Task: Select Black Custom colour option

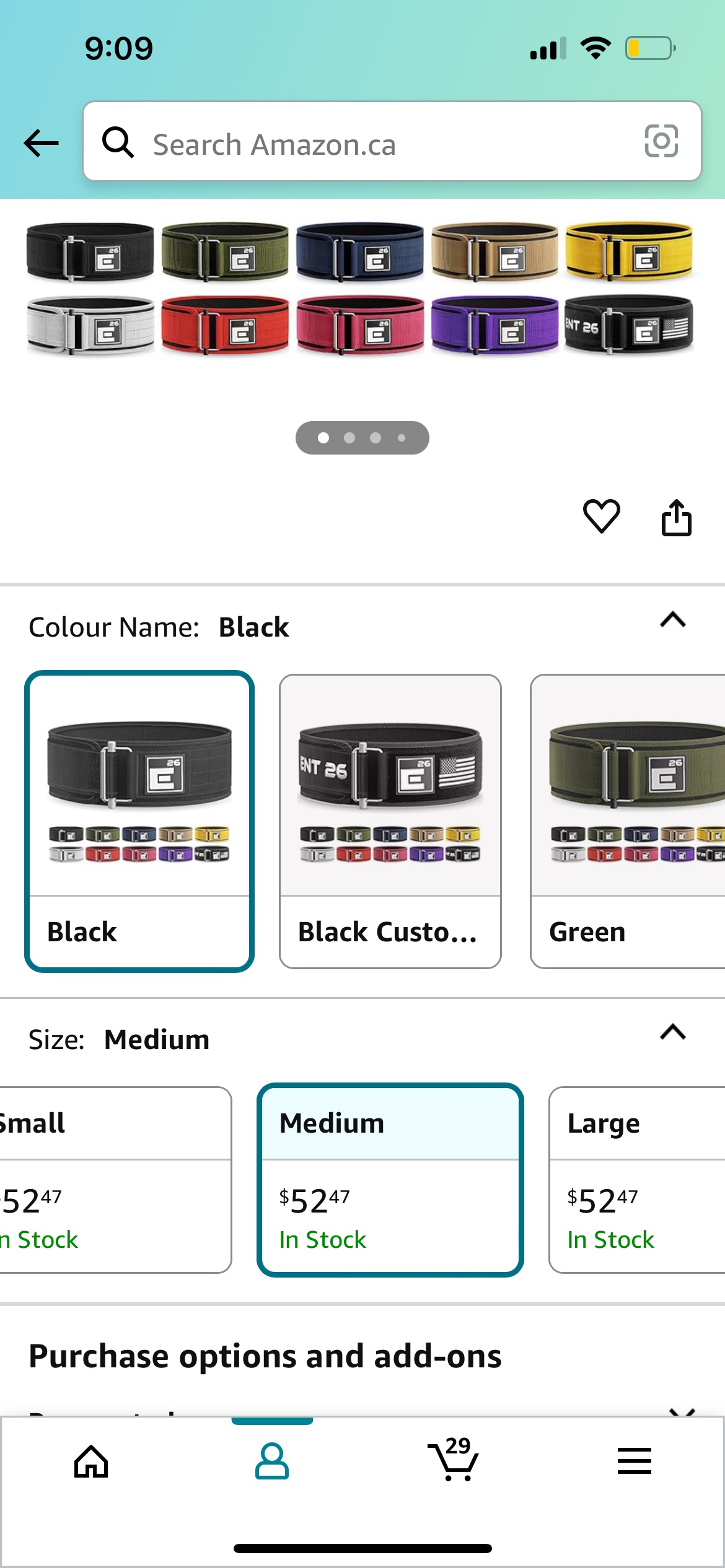Action: [x=390, y=821]
